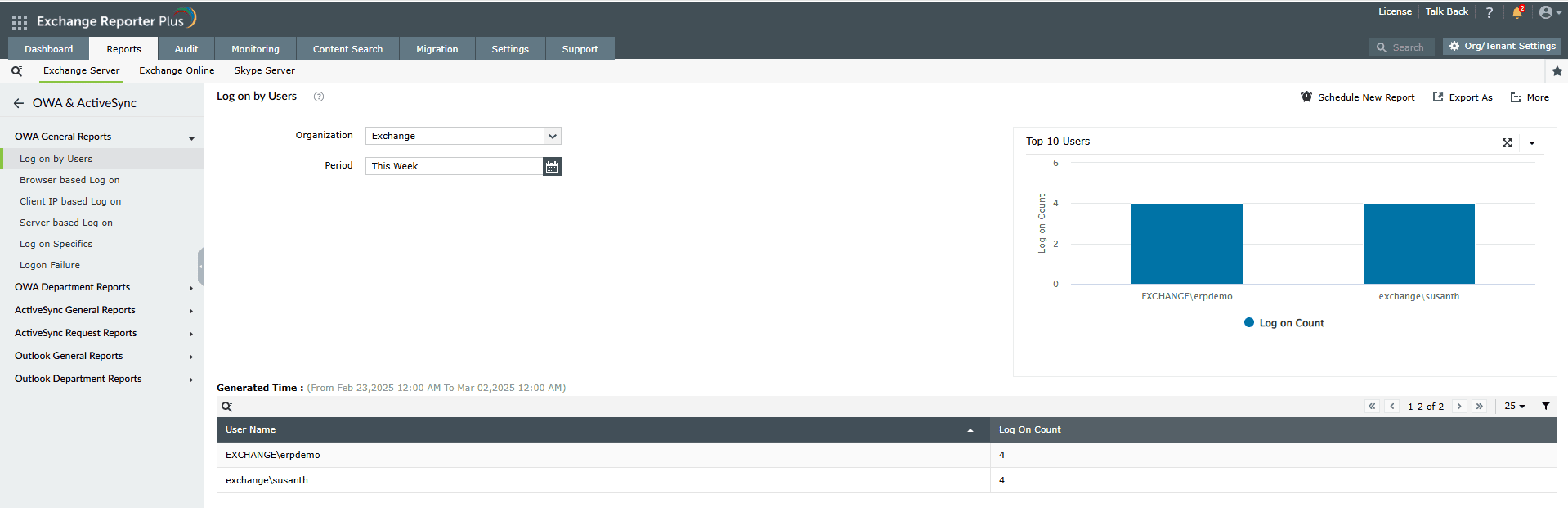Click the exchange\susanth chart bar
The width and height of the screenshot is (1568, 508).
click(x=1418, y=244)
